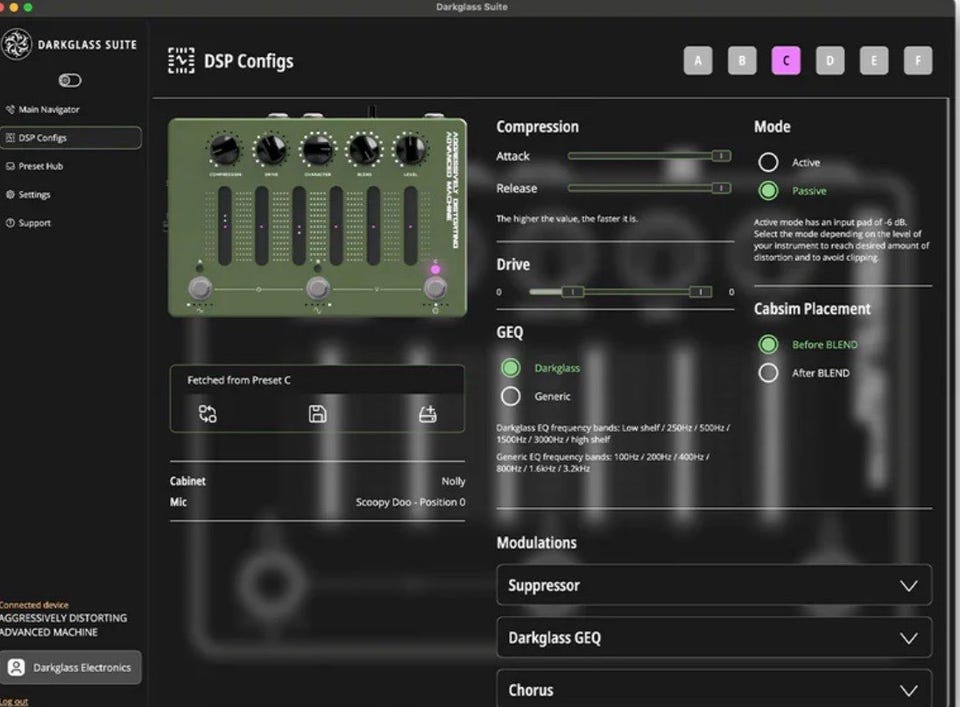This screenshot has width=960, height=707.
Task: Expand the Darkglass GEQ section
Action: (x=714, y=638)
